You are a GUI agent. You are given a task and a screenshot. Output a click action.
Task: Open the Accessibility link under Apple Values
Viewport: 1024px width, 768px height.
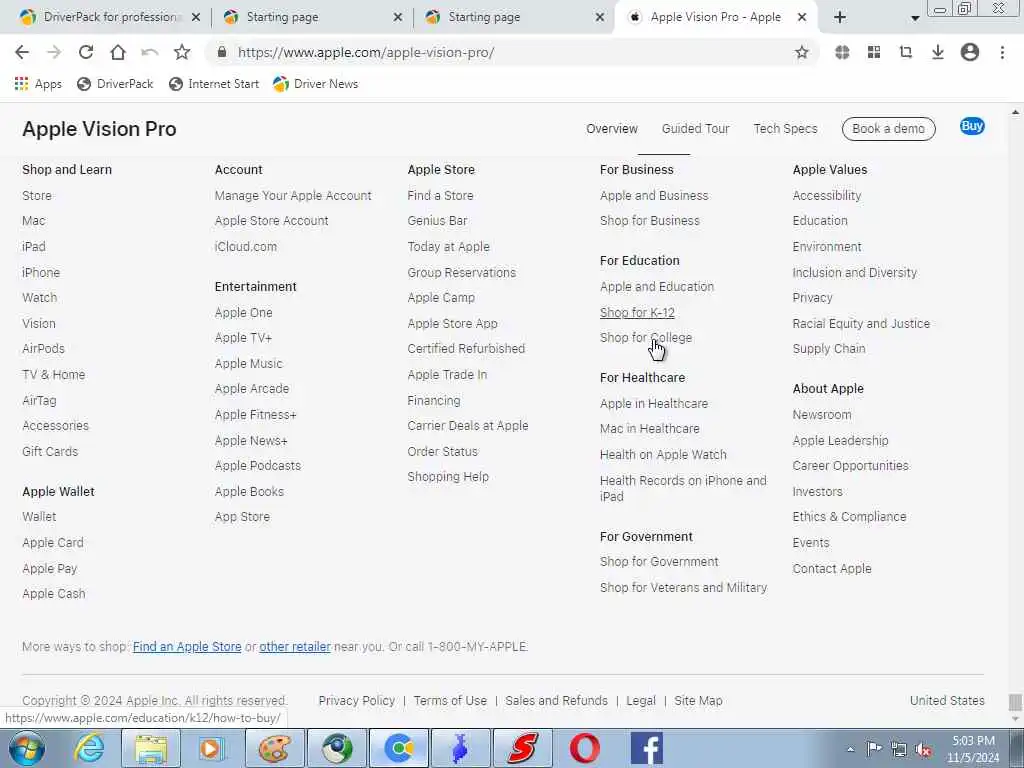826,195
